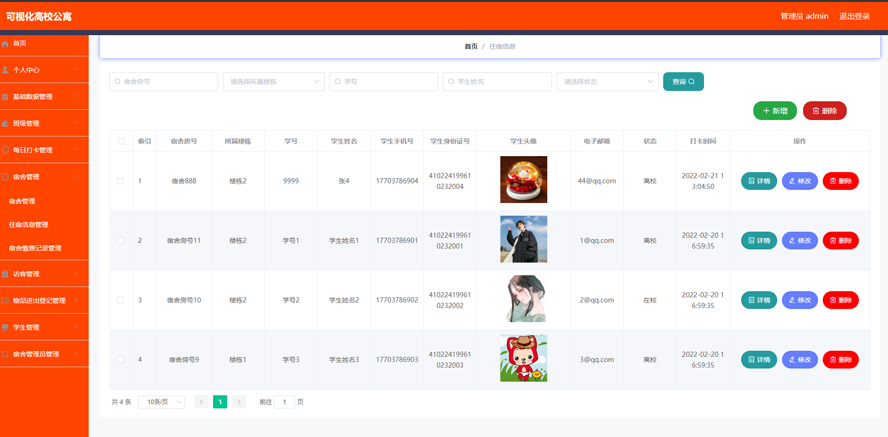Screen dimensions: 888x437
Task: Click the icon beside 班级管理
Action: click(5, 123)
